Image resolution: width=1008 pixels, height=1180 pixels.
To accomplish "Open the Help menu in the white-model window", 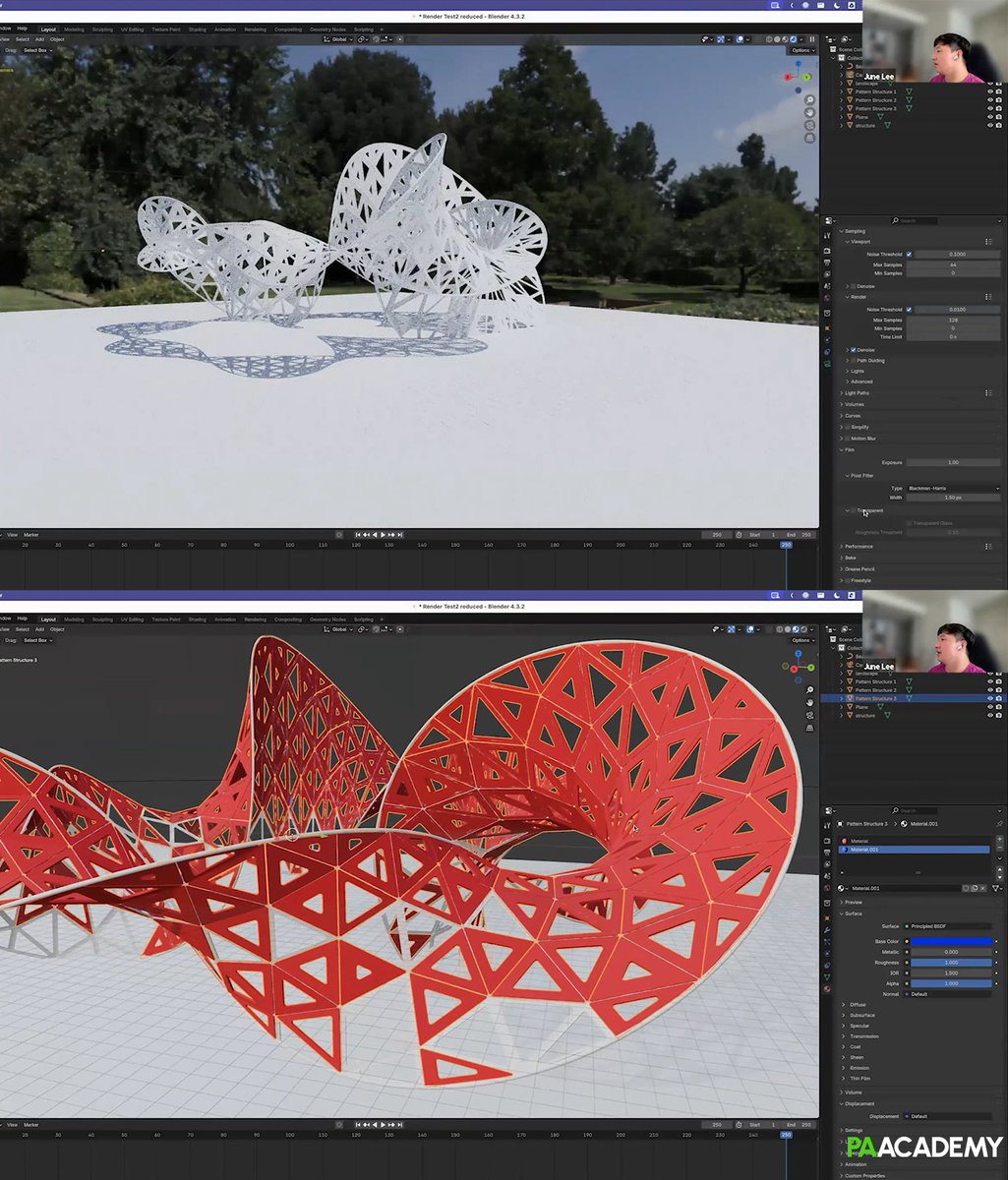I will 23,29.
